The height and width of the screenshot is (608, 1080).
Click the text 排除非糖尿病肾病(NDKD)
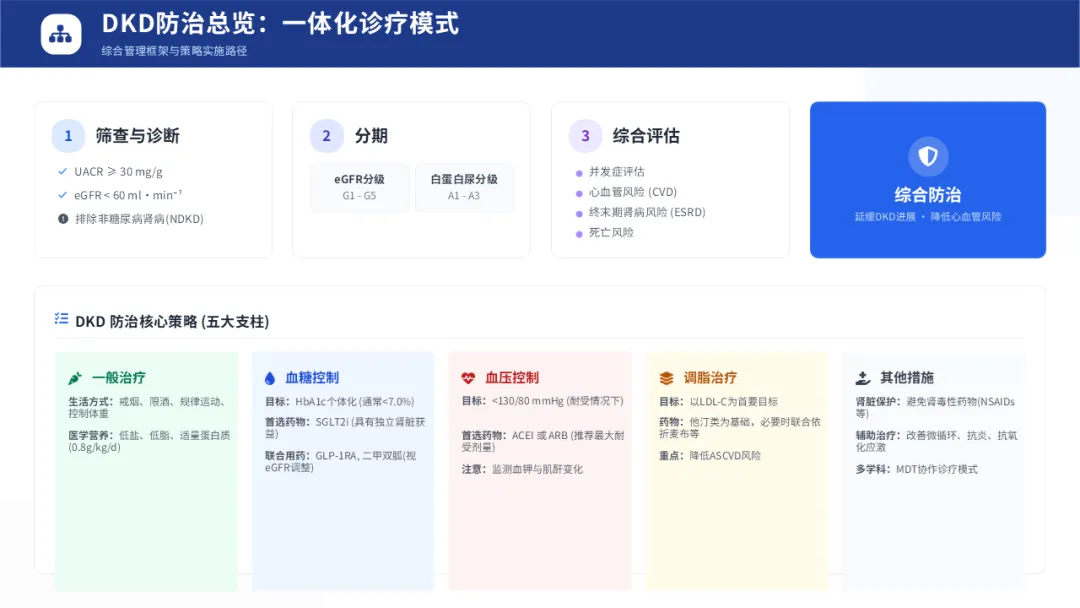click(x=139, y=219)
